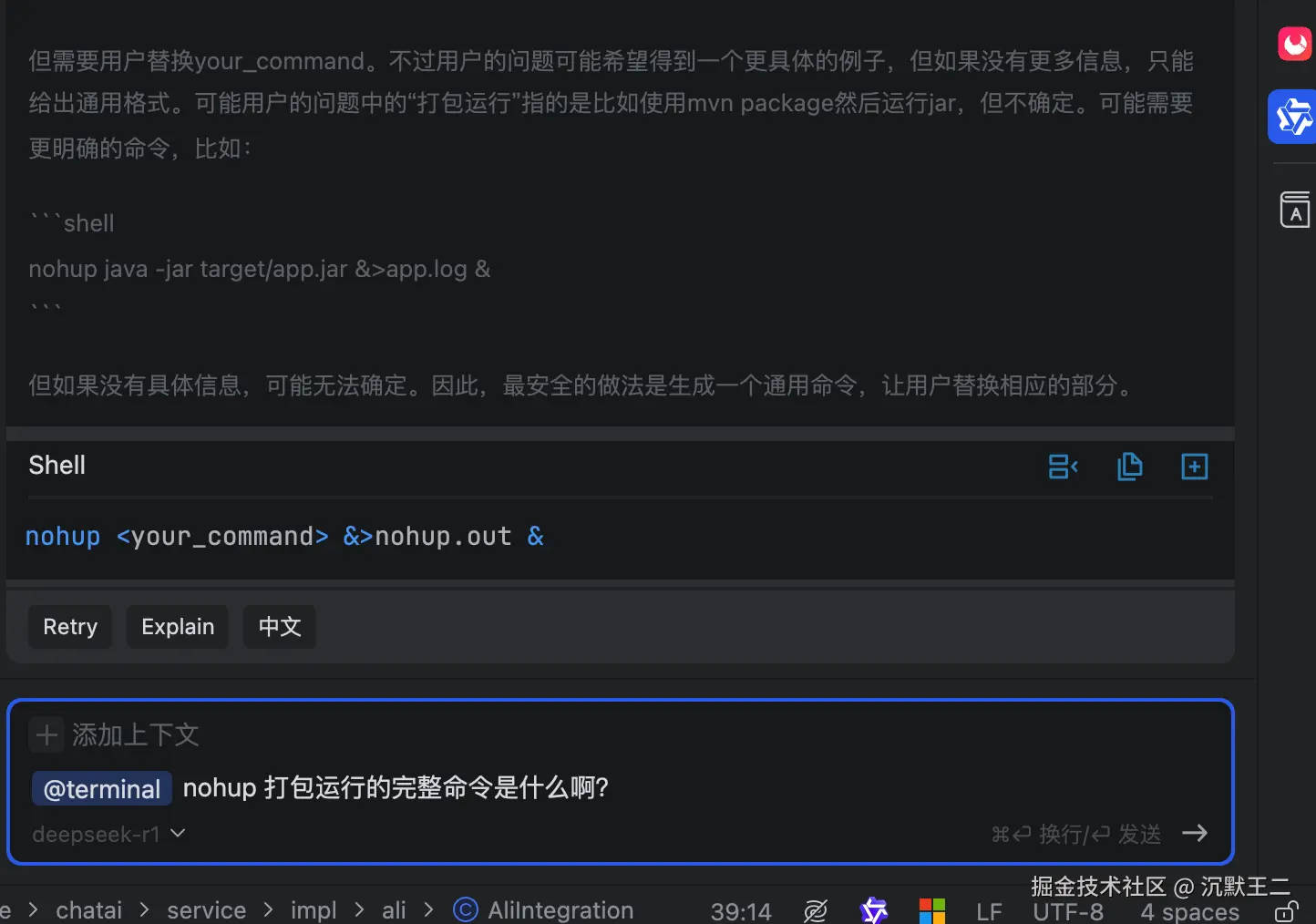This screenshot has width=1316, height=924.
Task: Open the deepseek-r1 model dropdown
Action: click(108, 834)
